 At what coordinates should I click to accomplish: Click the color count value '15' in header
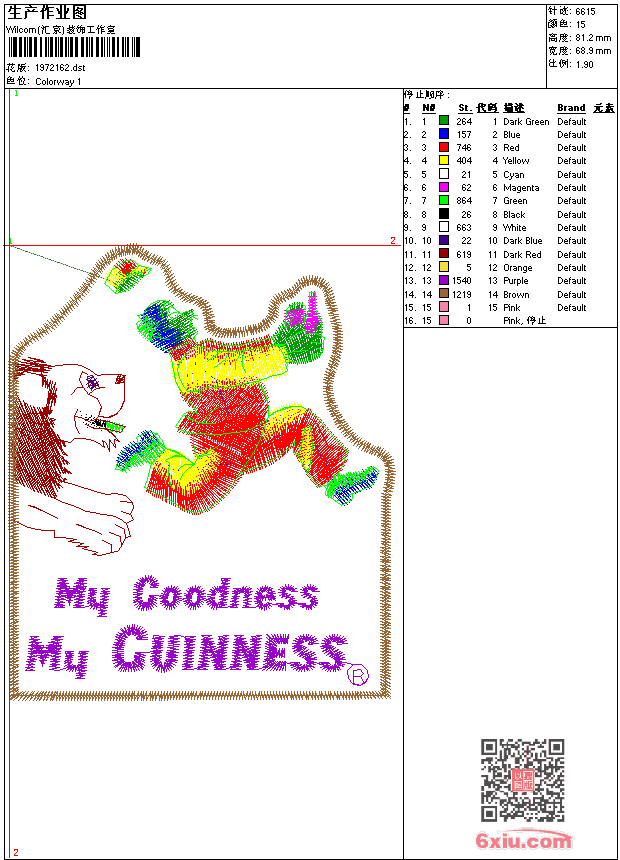point(580,25)
